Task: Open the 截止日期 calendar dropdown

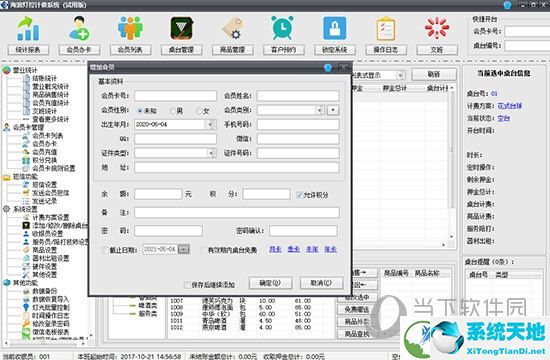Action: (x=183, y=249)
